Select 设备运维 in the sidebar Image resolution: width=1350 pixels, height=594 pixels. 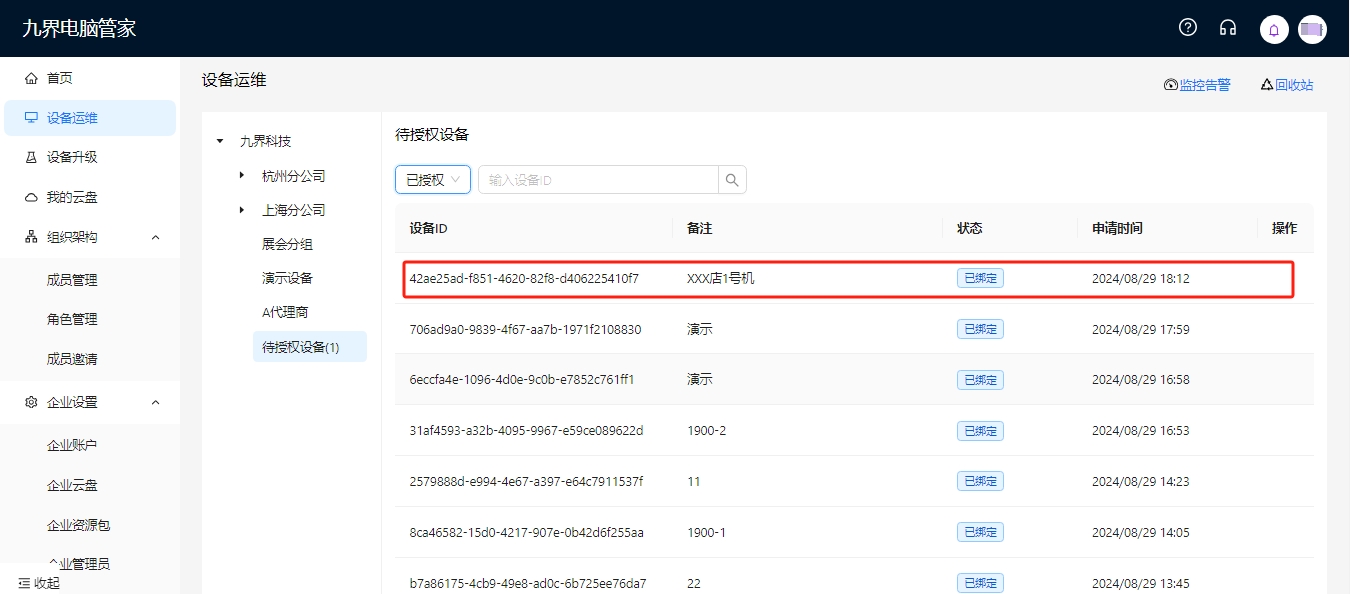point(90,118)
